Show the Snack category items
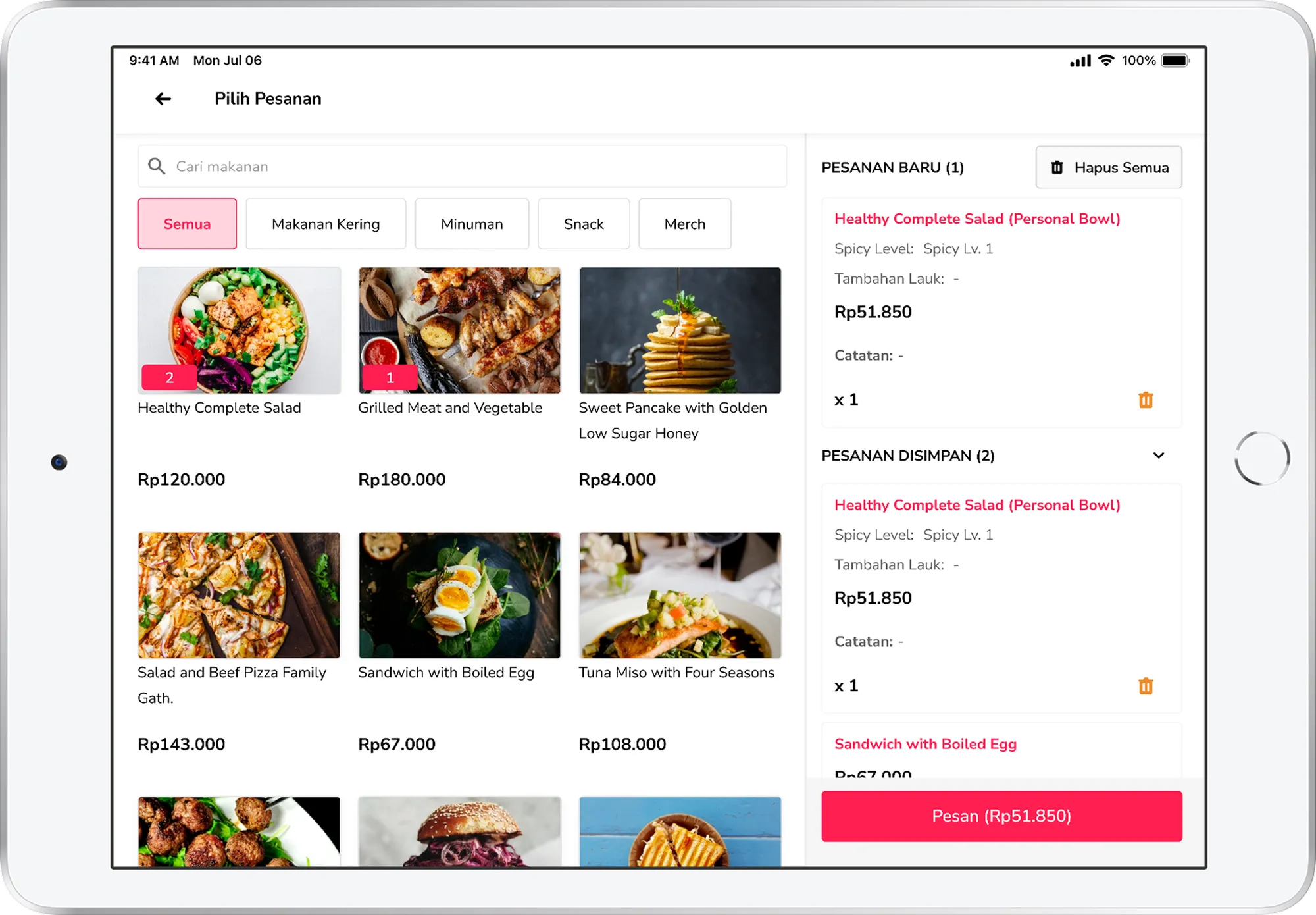 click(x=584, y=224)
